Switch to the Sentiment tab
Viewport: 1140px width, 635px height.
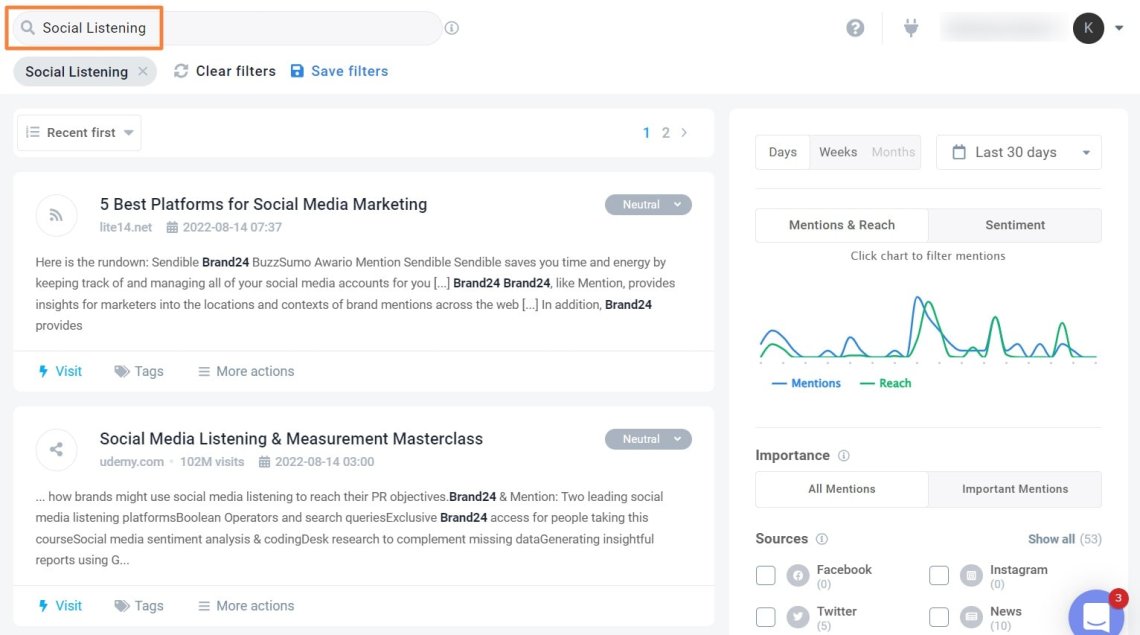(1014, 225)
